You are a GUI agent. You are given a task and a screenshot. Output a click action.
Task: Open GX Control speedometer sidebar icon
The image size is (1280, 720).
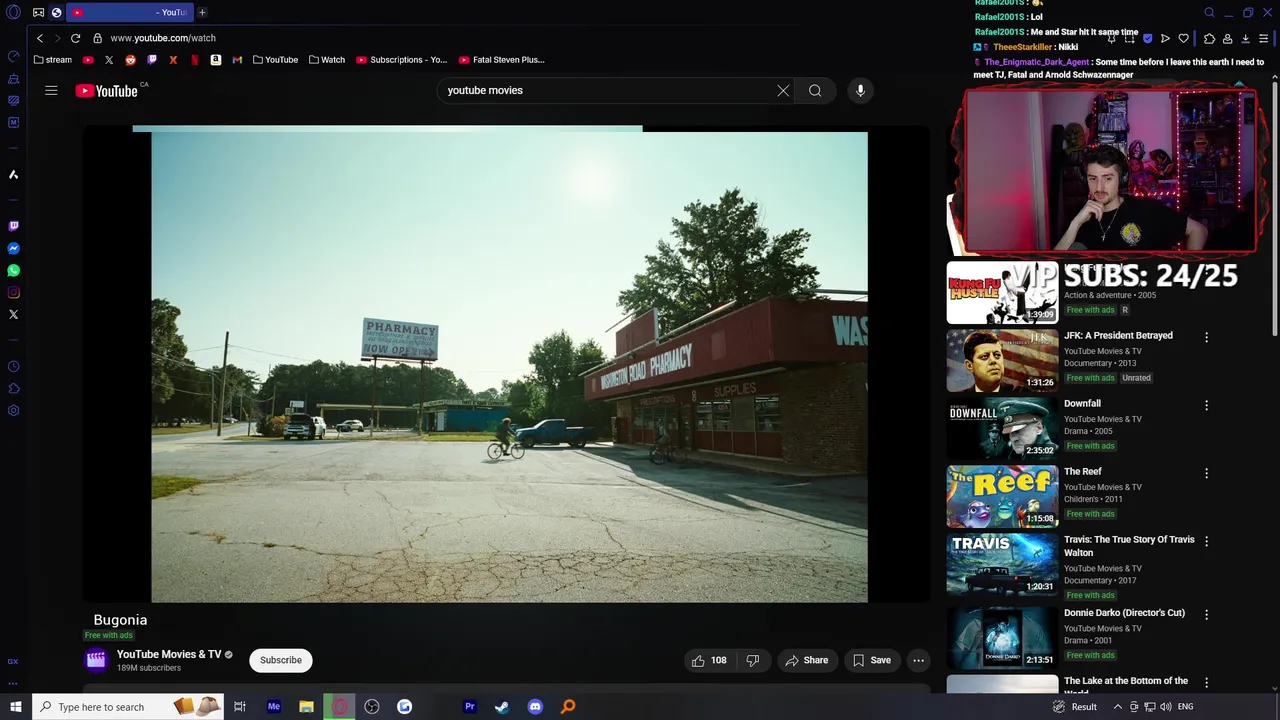pyautogui.click(x=14, y=56)
